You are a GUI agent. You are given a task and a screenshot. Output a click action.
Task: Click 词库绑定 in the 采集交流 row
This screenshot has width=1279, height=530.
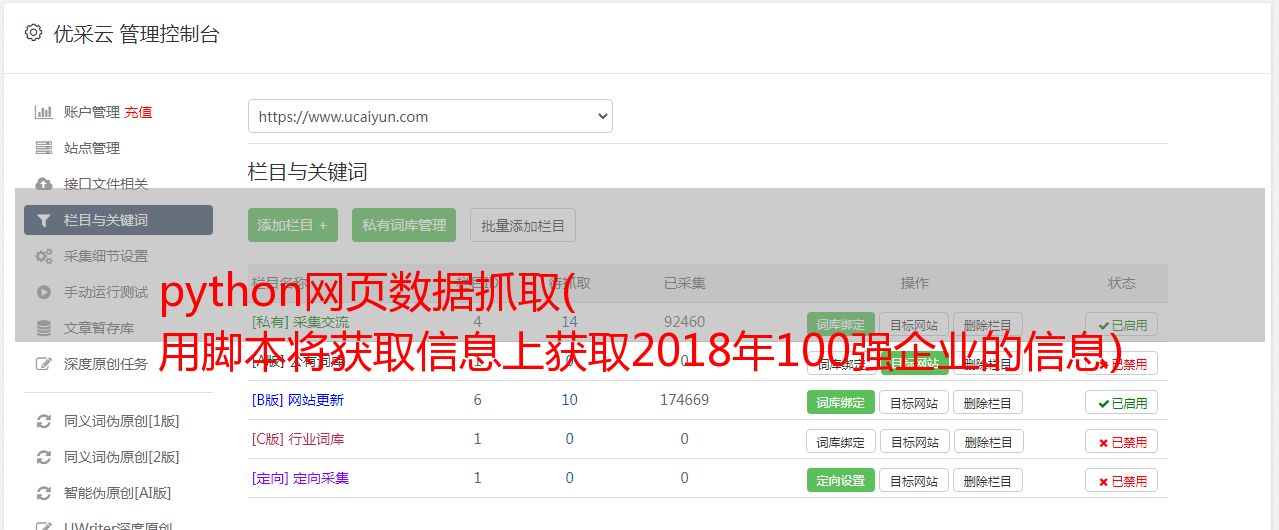click(x=841, y=325)
